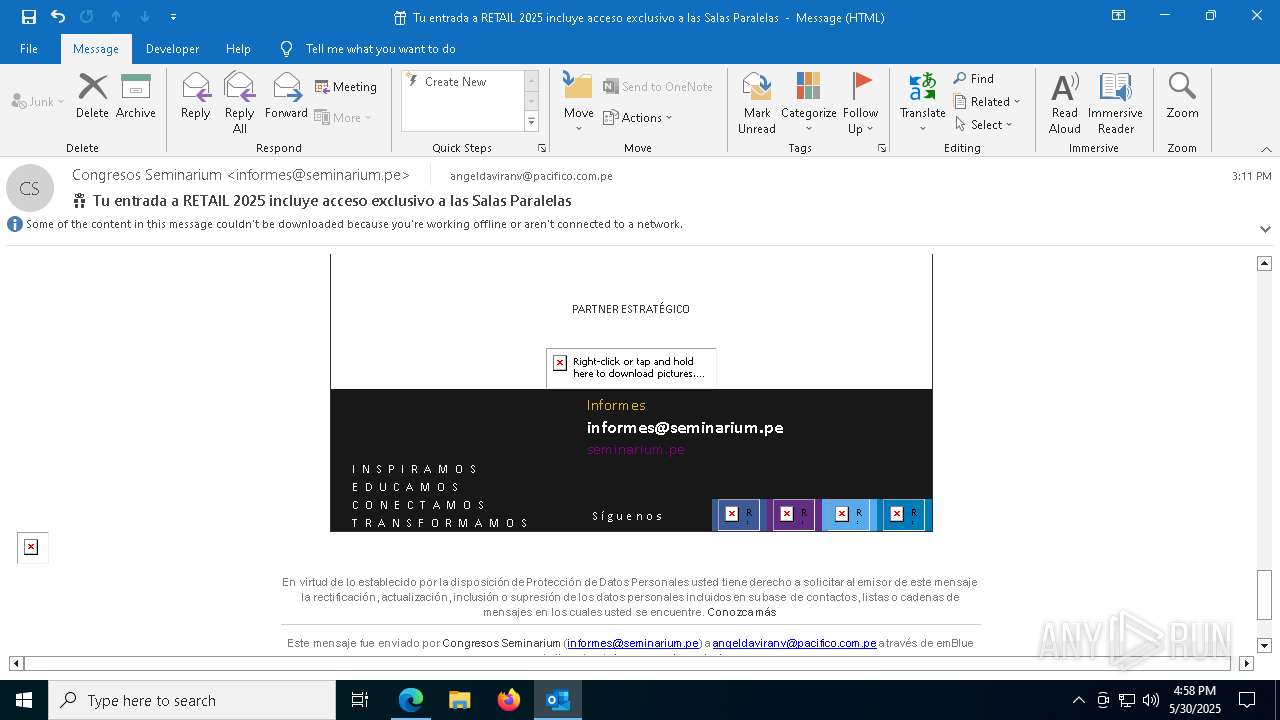The width and height of the screenshot is (1280, 720).
Task: Click the second purple blocked social icon
Action: pyautogui.click(x=794, y=514)
